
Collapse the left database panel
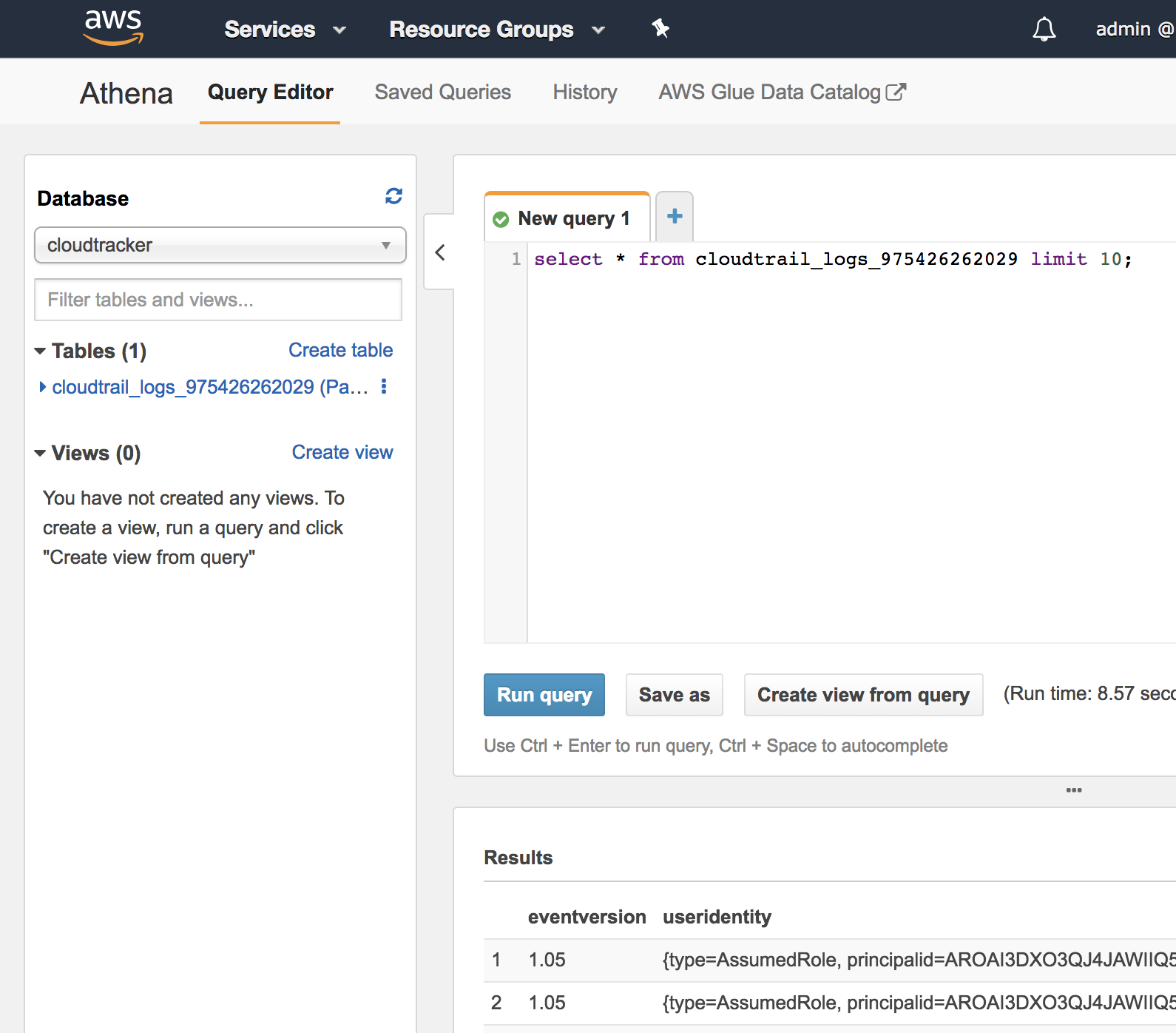(440, 252)
